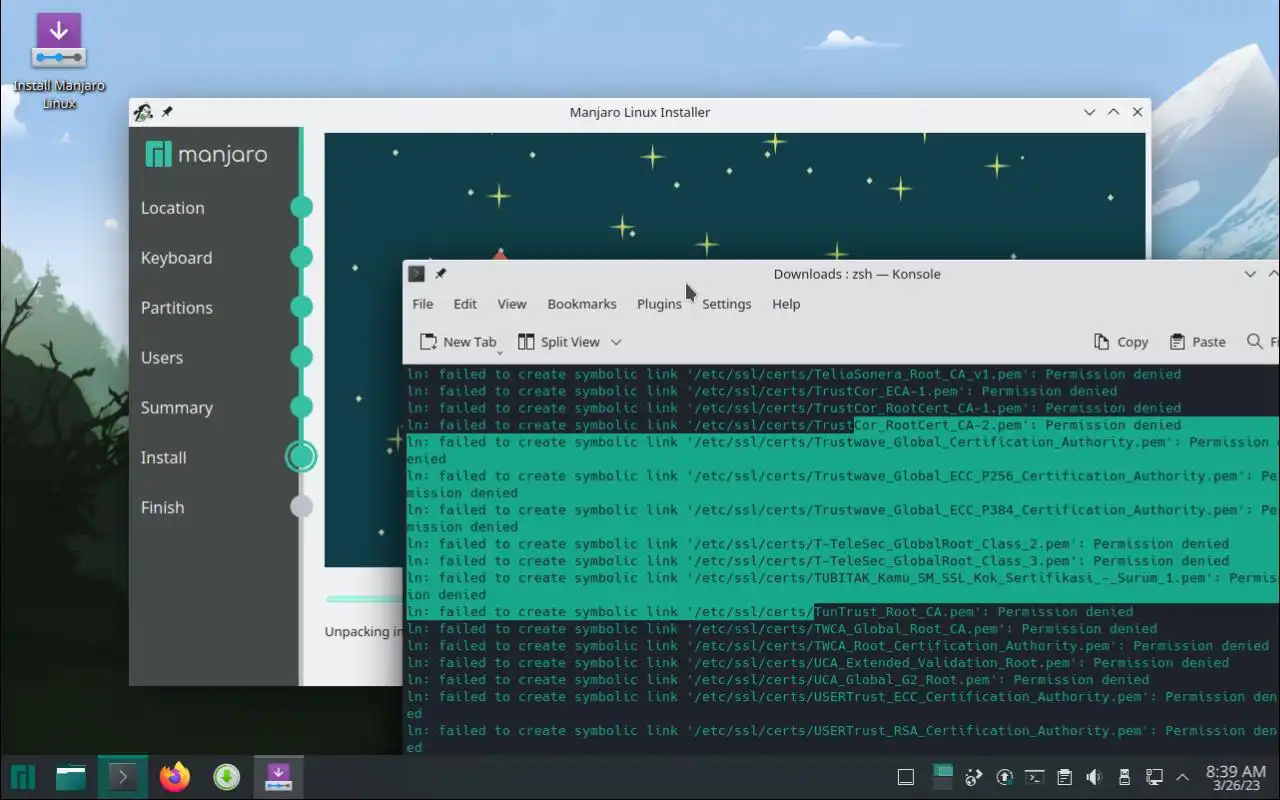Click the green download arrow icon in taskbar
1280x800 pixels.
pyautogui.click(x=227, y=777)
